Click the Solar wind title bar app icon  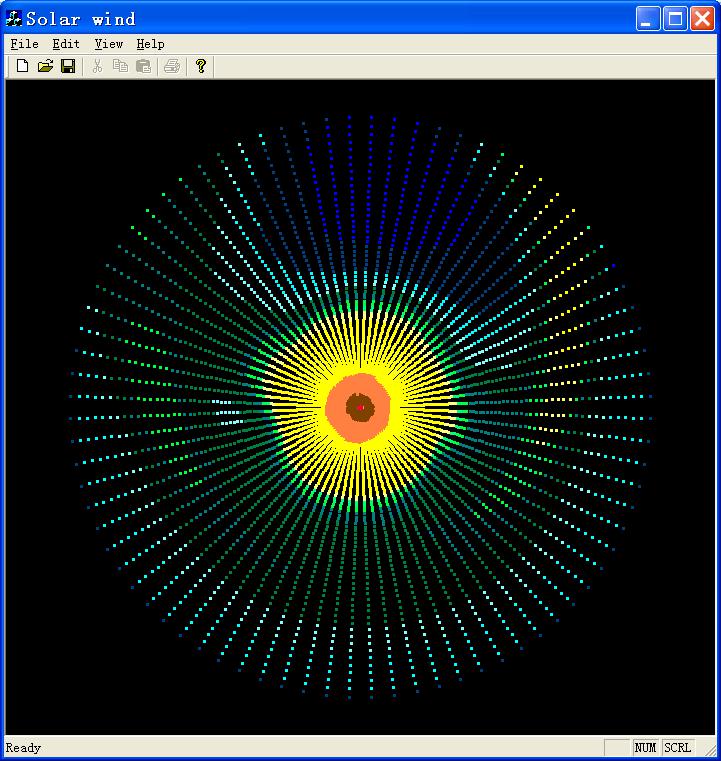[14, 18]
